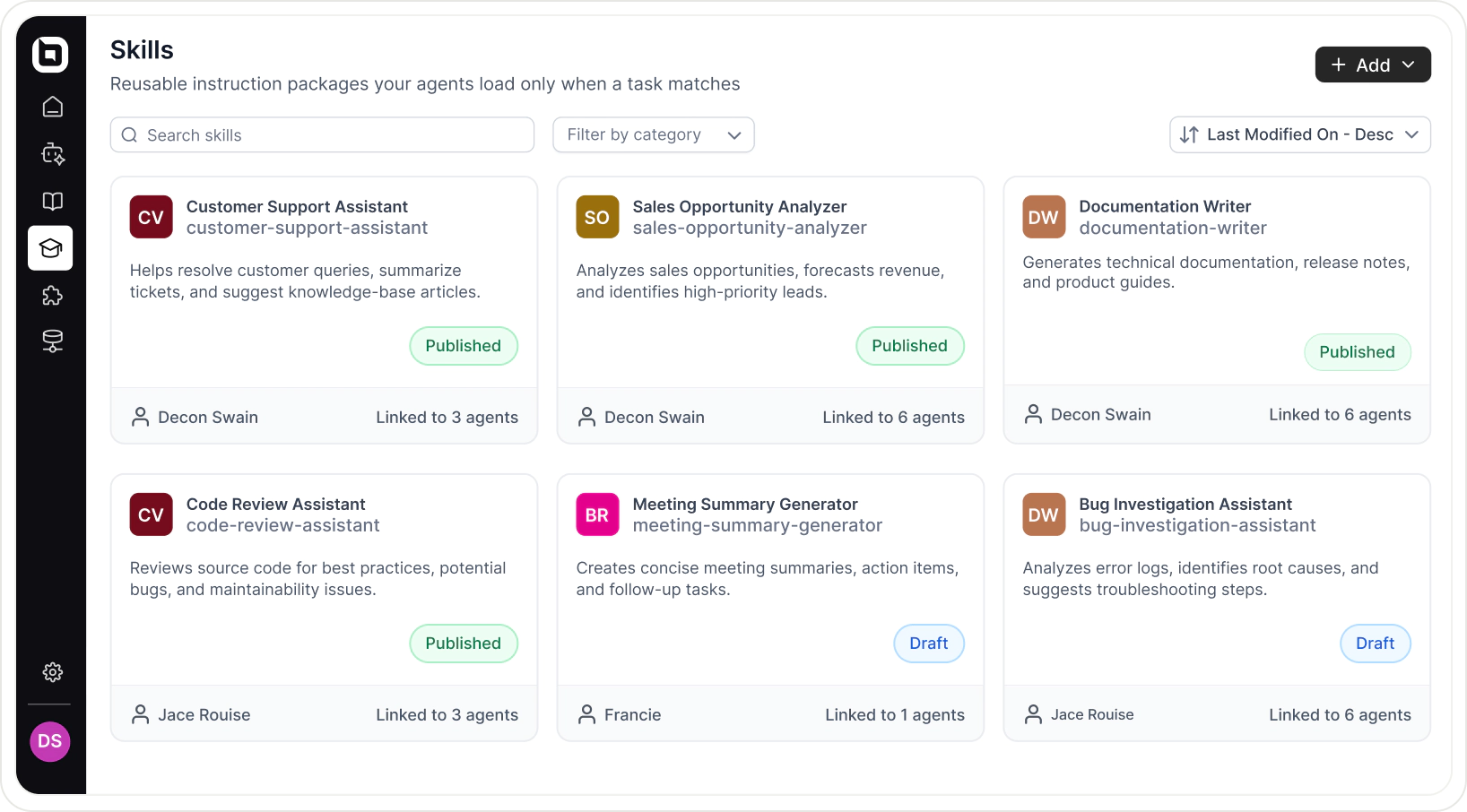Click the person icon beside Francie
The image size is (1467, 812).
click(586, 714)
